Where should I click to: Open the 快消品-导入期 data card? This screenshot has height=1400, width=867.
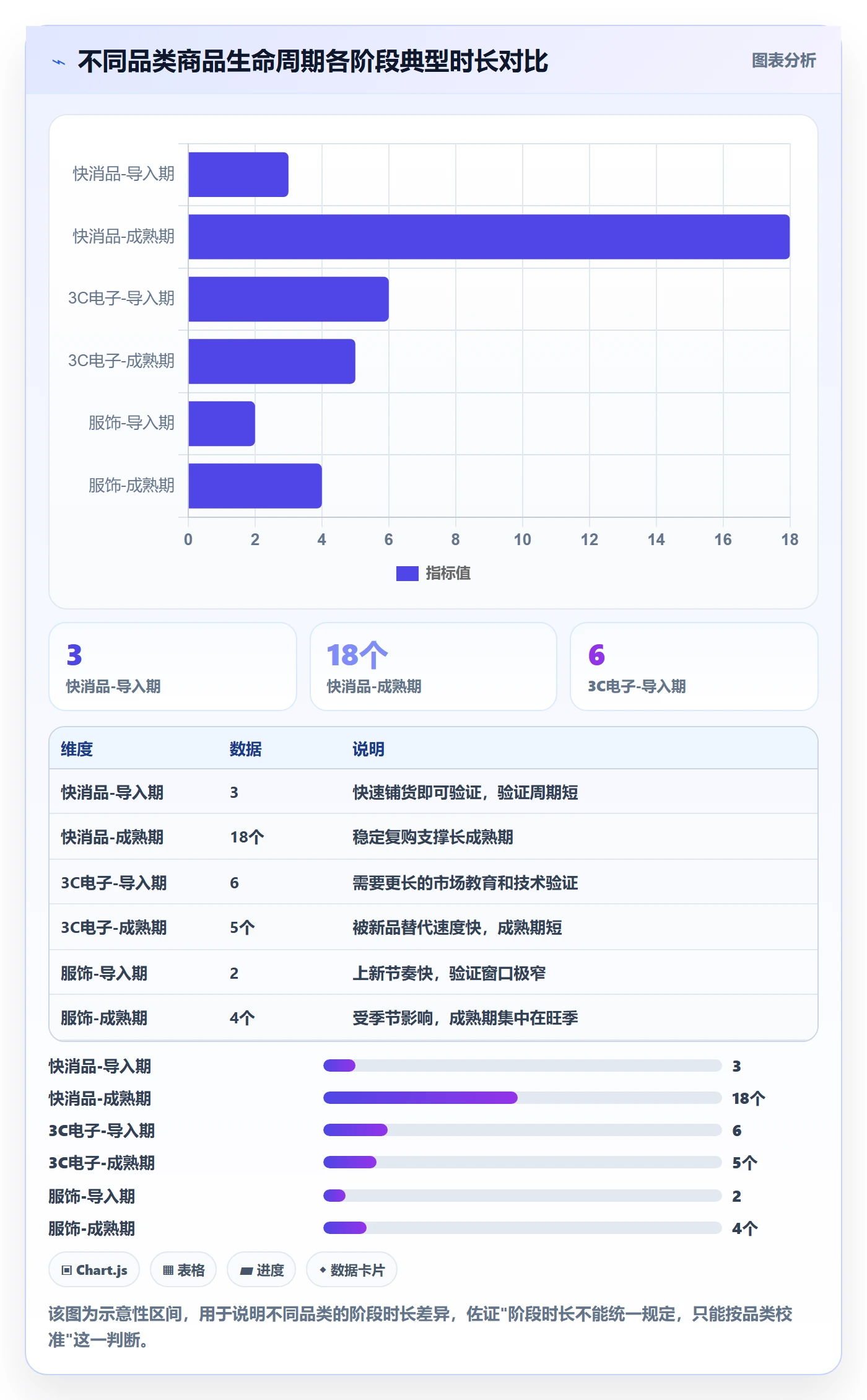(x=173, y=667)
